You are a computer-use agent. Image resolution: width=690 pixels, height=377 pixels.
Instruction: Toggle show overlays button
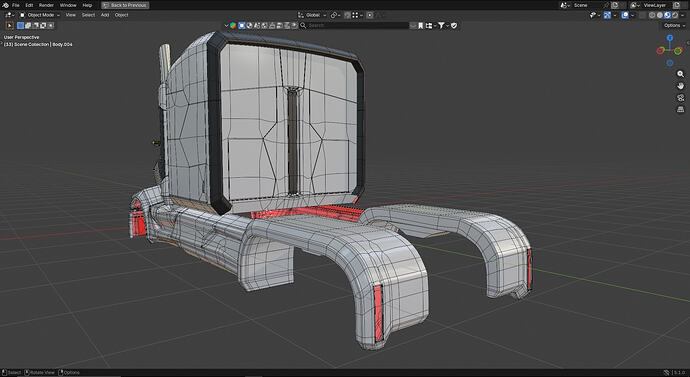625,15
